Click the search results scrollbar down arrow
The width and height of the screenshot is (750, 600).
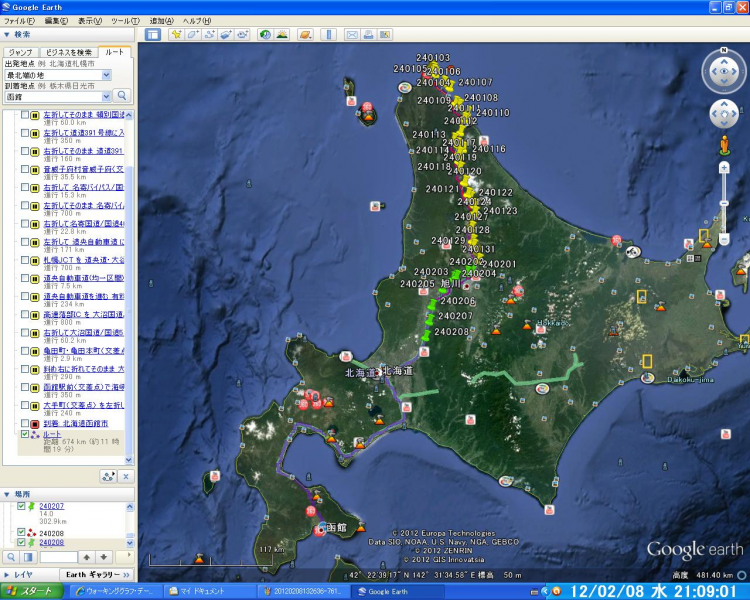pos(129,460)
